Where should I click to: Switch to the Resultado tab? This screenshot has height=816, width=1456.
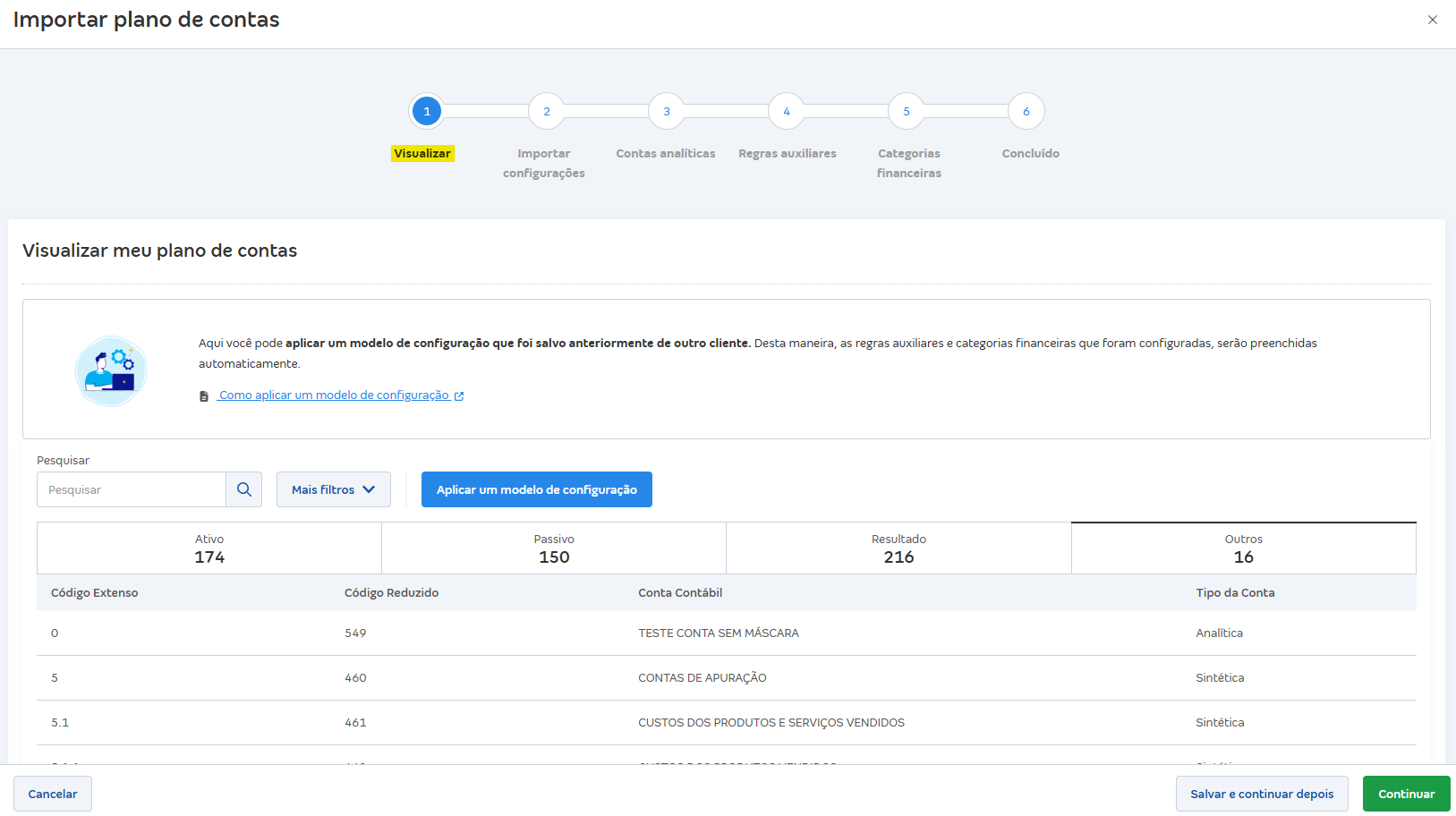pos(898,548)
